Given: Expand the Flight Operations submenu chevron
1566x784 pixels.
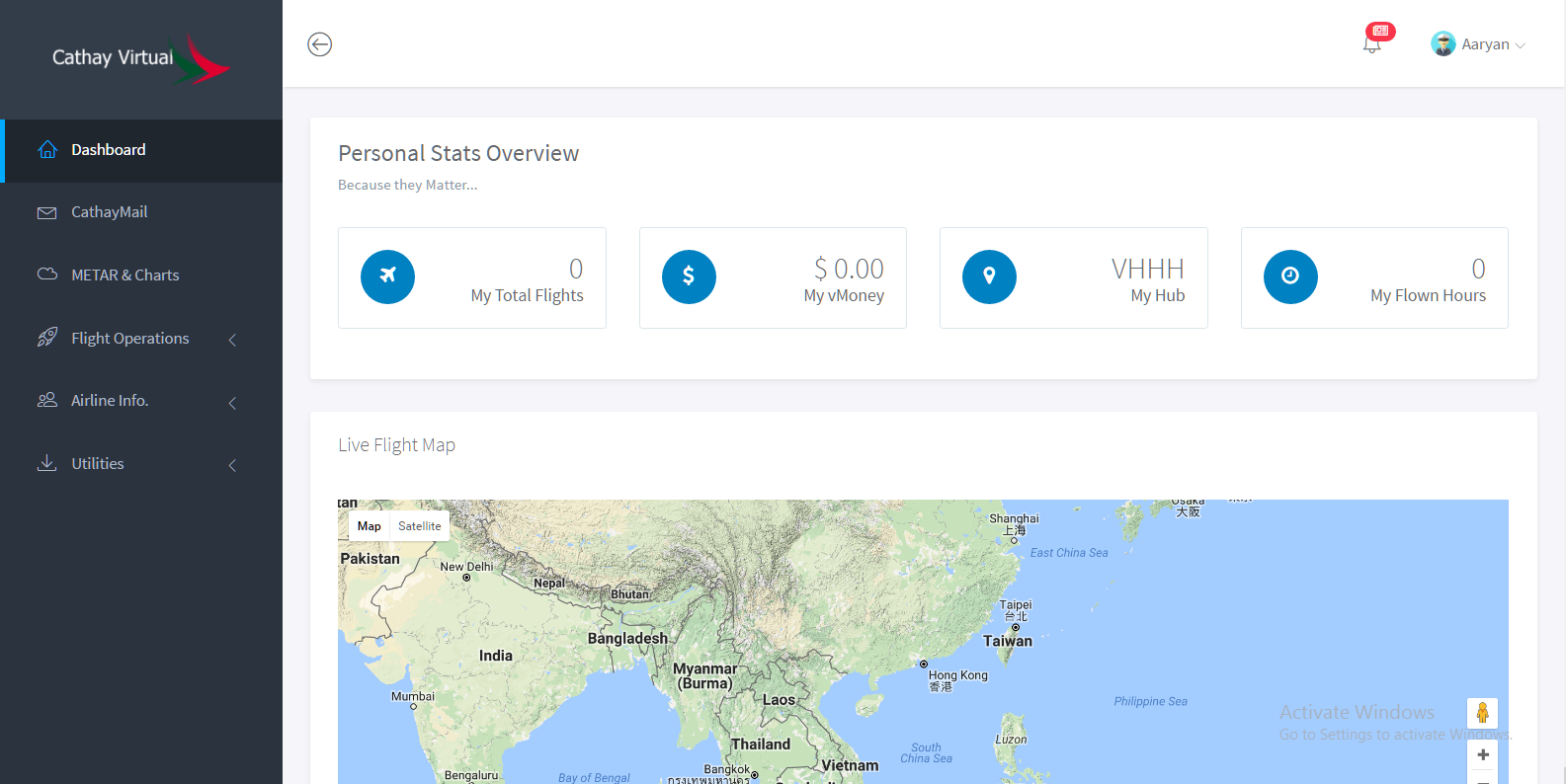Looking at the screenshot, I should (232, 340).
